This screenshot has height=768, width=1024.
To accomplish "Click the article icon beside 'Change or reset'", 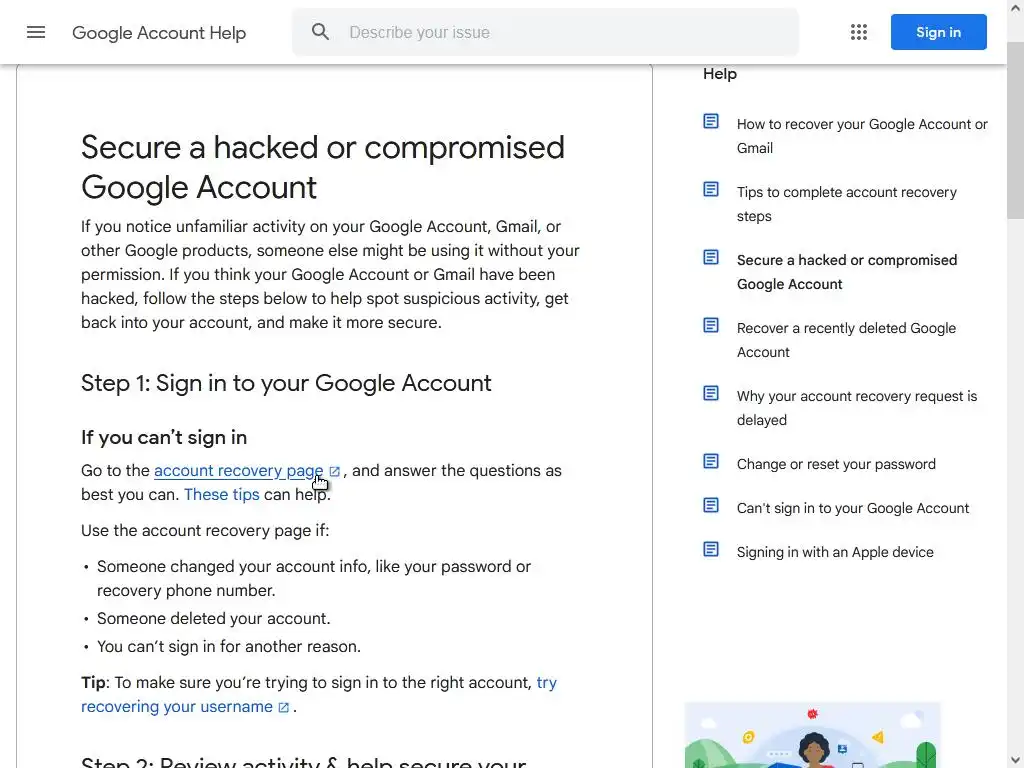I will [711, 461].
